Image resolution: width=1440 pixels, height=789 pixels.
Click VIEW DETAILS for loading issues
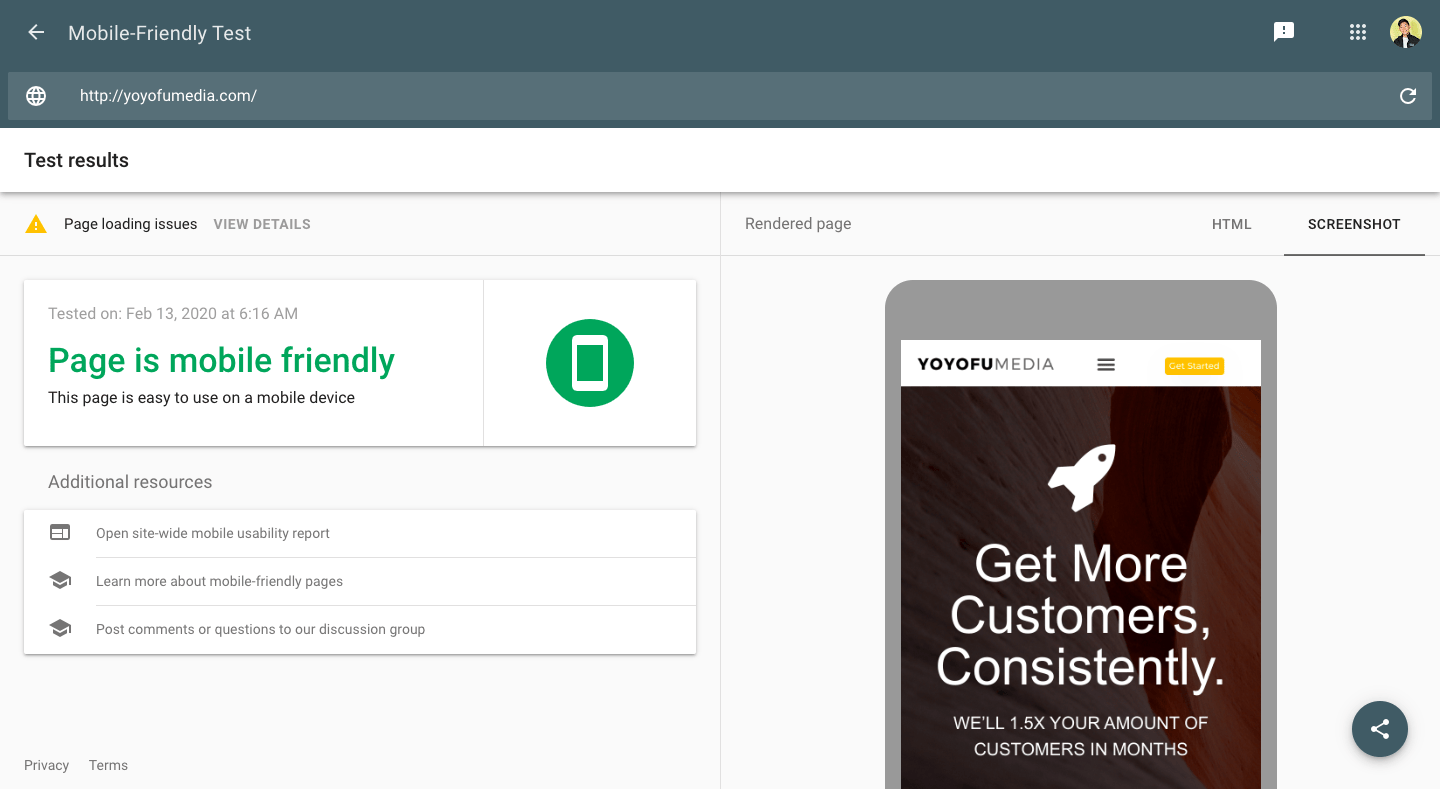262,224
